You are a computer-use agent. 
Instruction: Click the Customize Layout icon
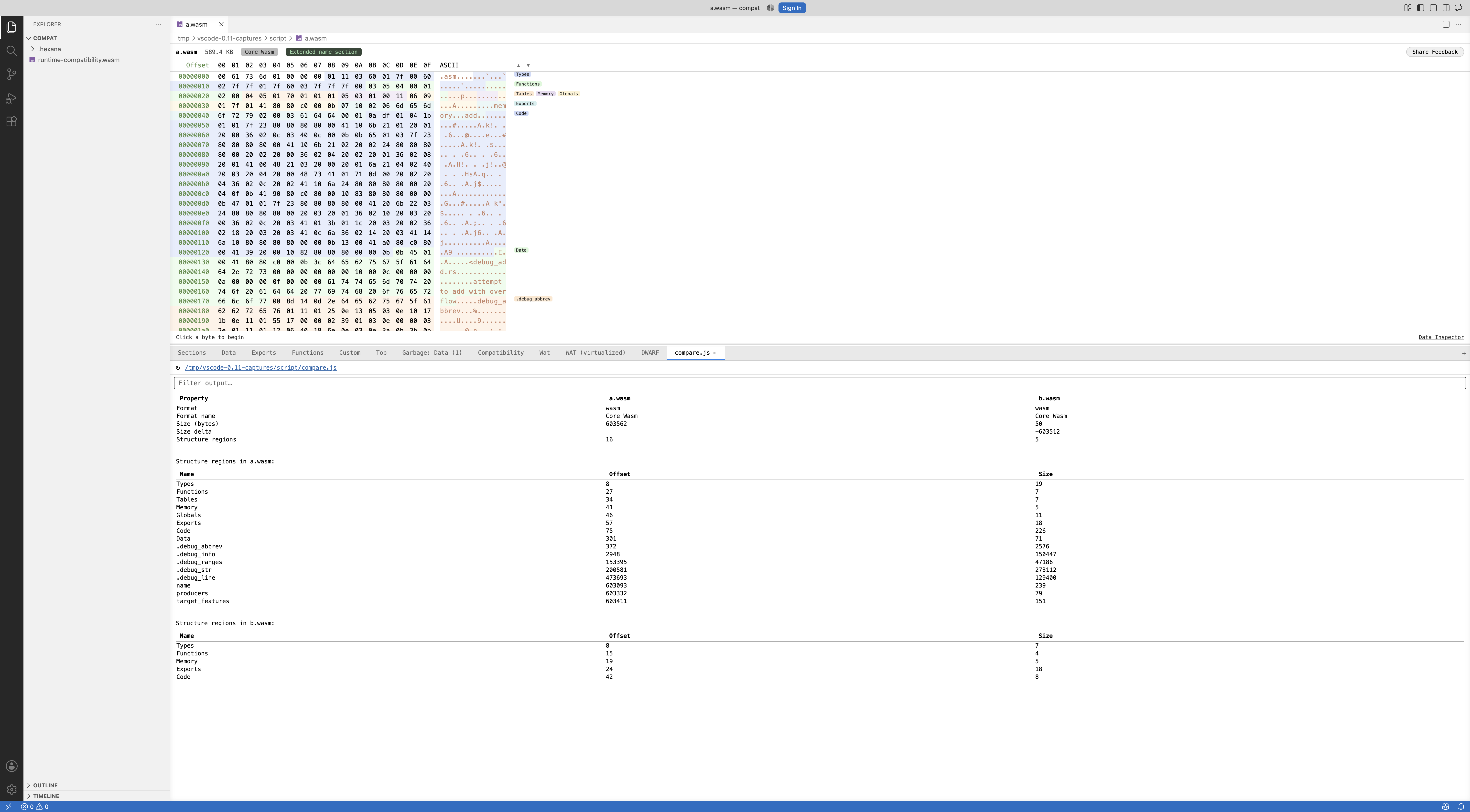[1408, 8]
